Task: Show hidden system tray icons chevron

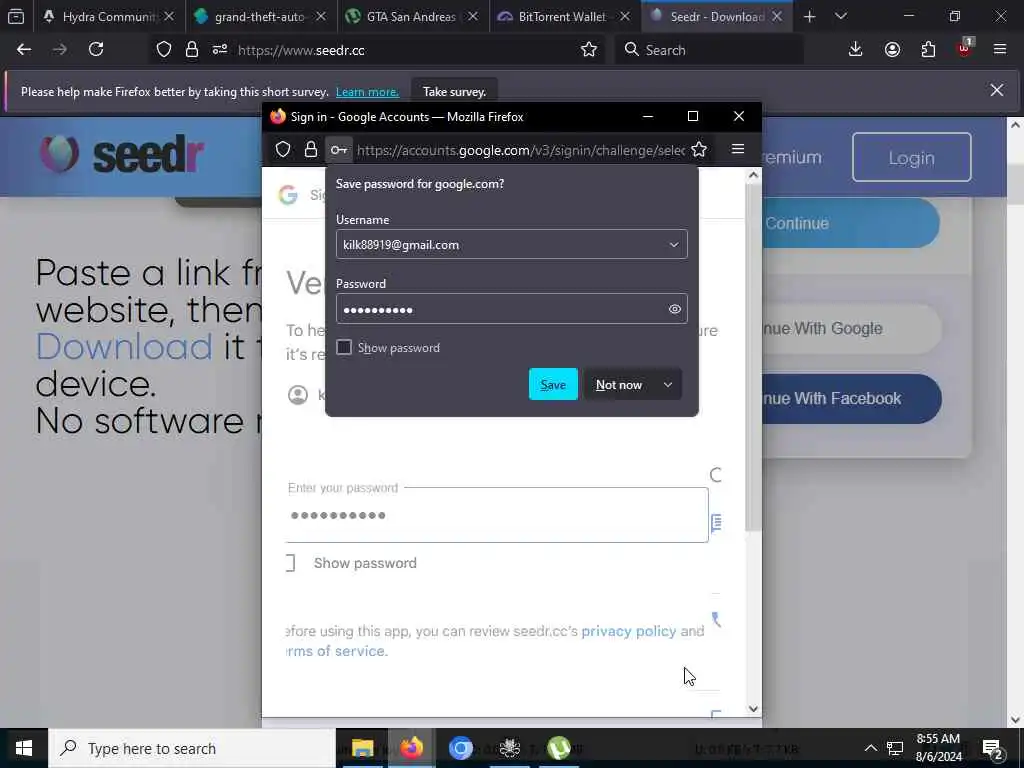Action: 871,748
